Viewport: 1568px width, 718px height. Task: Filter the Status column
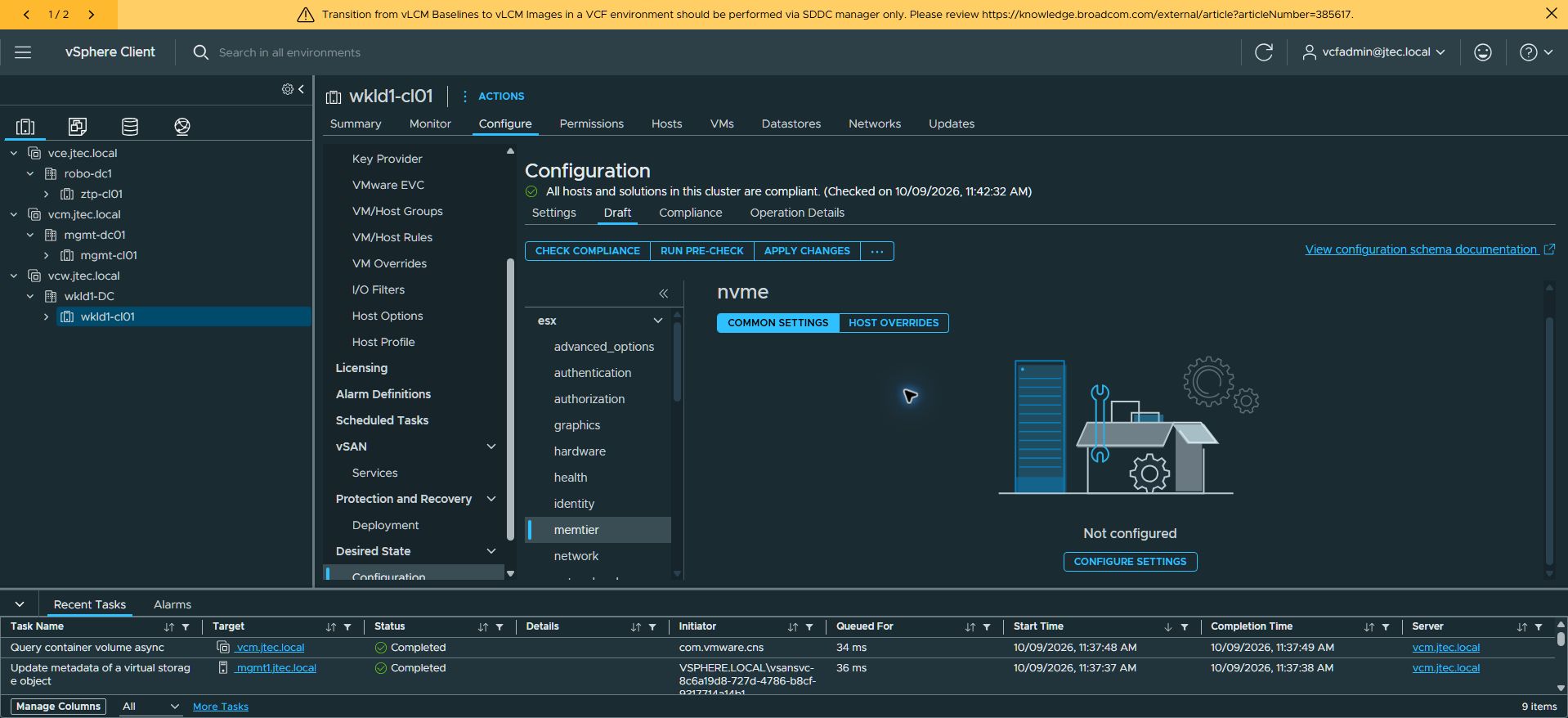[x=500, y=627]
